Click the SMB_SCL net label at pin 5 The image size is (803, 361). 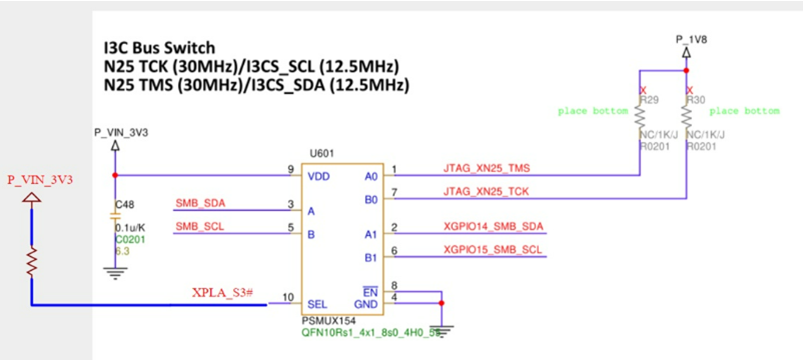click(200, 226)
